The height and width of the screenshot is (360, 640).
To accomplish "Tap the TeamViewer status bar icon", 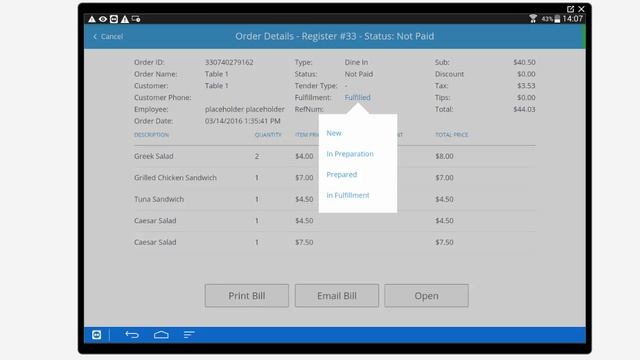I will tap(114, 19).
